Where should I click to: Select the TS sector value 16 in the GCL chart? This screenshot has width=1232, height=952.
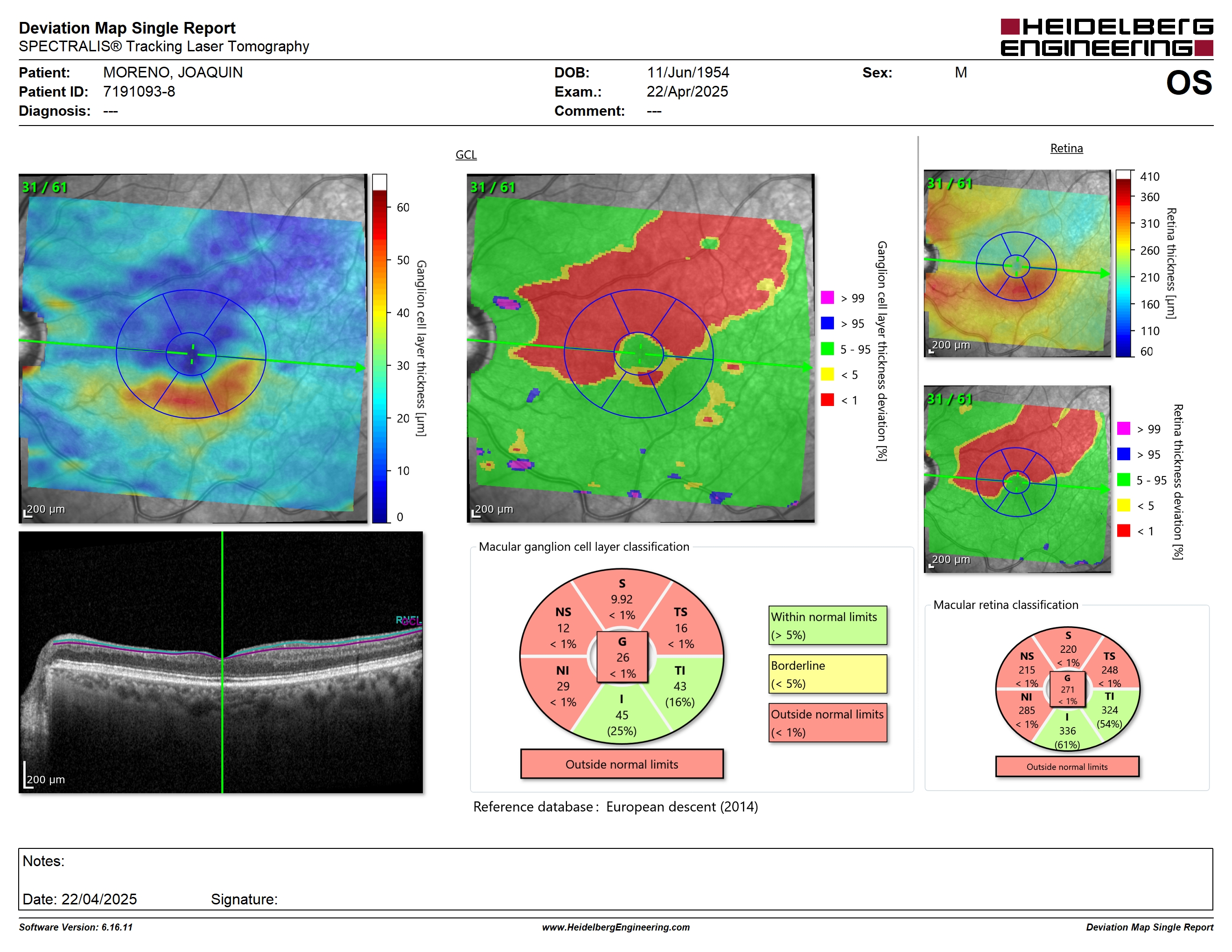tap(681, 628)
